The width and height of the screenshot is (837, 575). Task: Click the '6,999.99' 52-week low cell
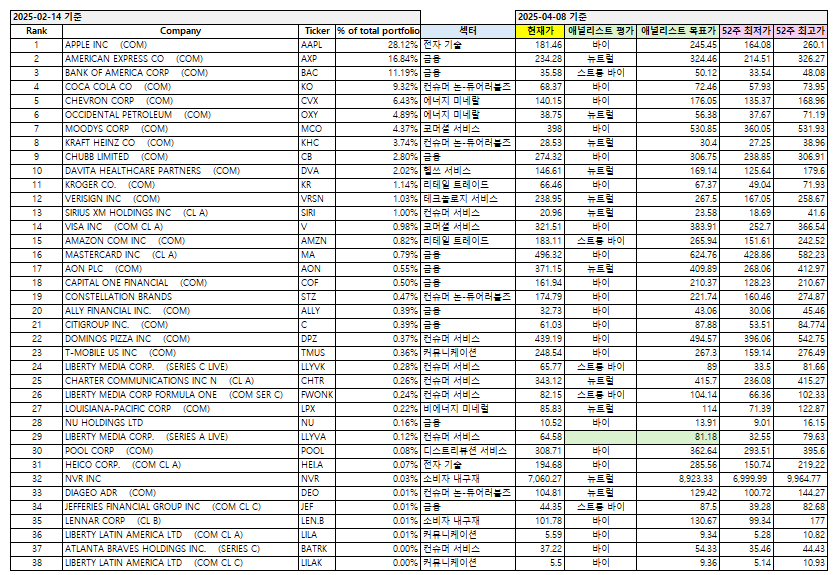click(x=746, y=478)
